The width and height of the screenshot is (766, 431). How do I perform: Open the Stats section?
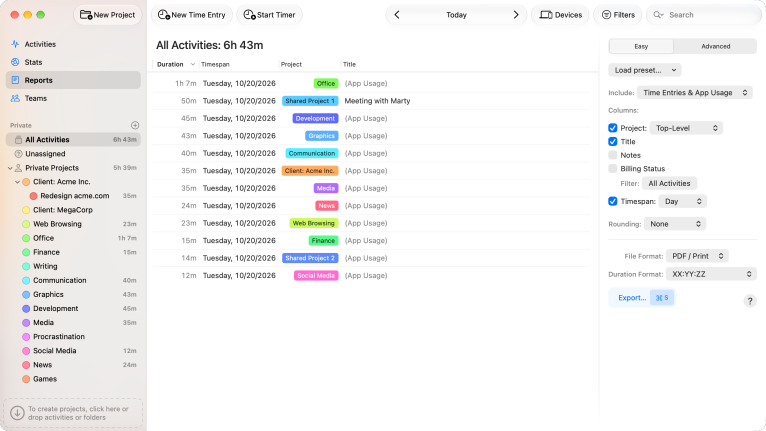pyautogui.click(x=73, y=62)
